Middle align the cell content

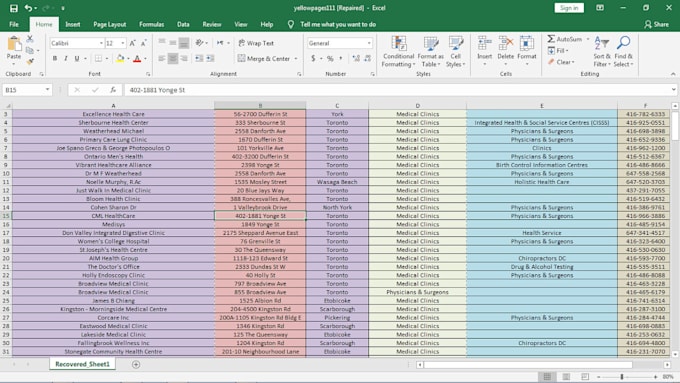tap(173, 43)
